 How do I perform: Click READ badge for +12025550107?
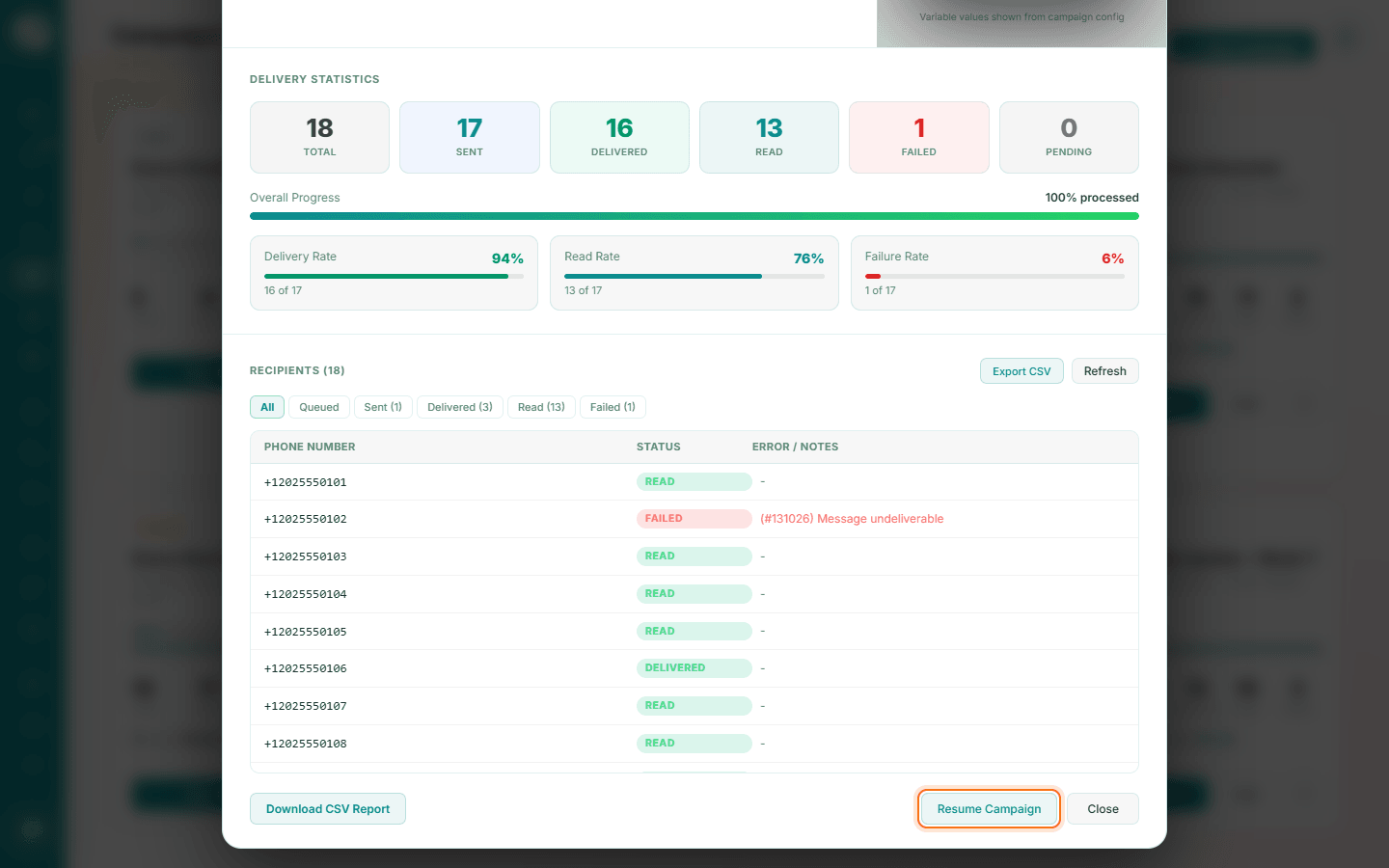coord(694,706)
